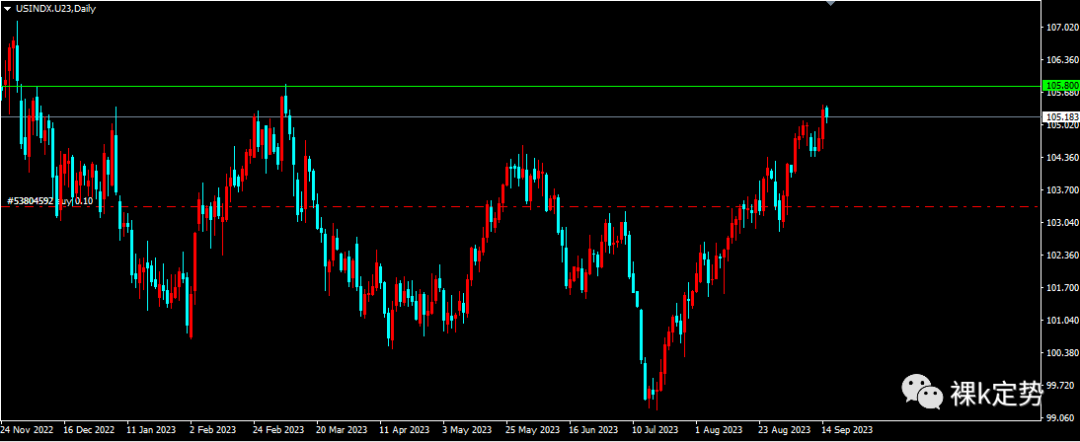Click the 106.360 price scale value
The width and height of the screenshot is (1080, 442).
click(1061, 60)
